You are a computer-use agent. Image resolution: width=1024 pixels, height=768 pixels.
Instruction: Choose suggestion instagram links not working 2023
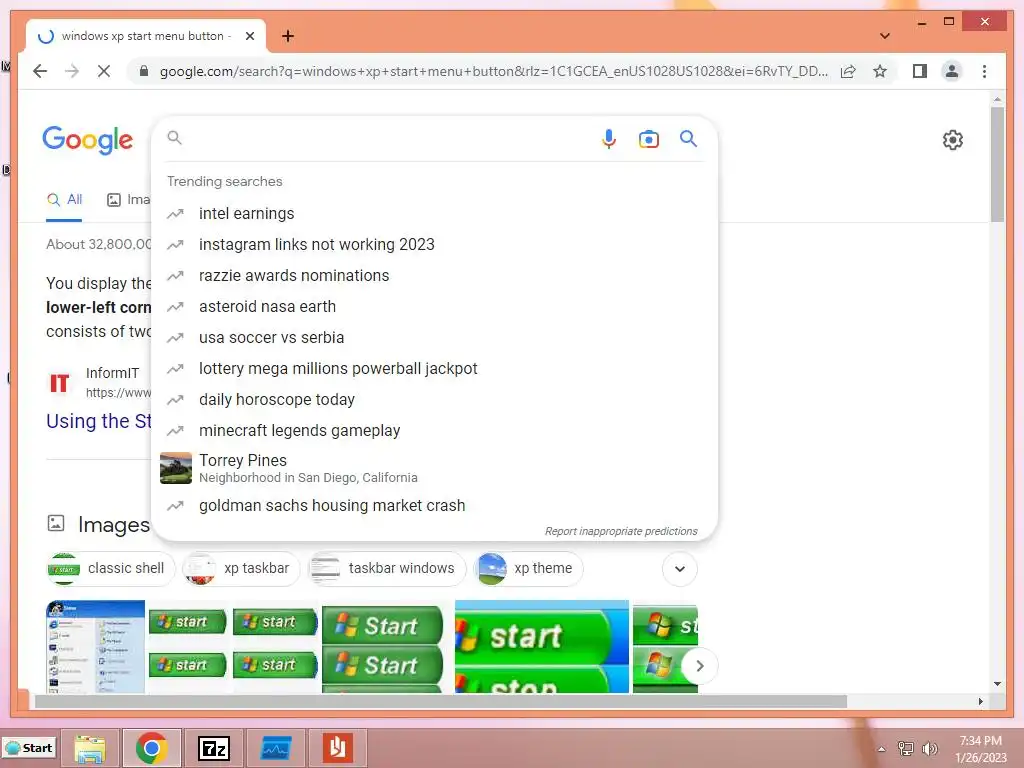(434, 244)
